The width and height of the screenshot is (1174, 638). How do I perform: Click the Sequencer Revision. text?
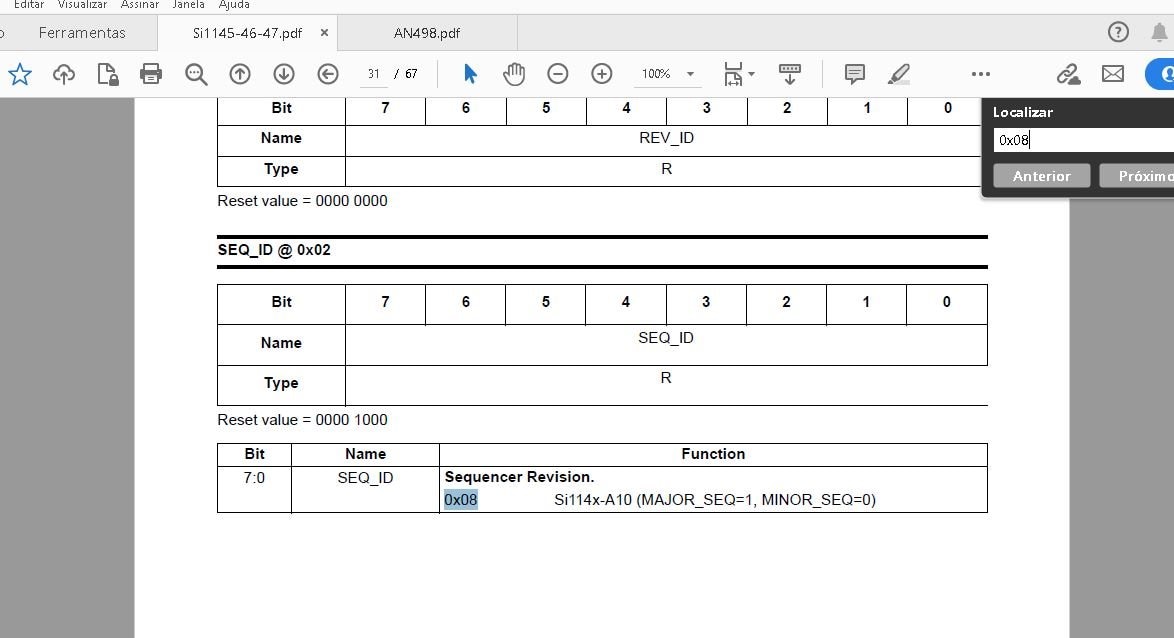520,477
